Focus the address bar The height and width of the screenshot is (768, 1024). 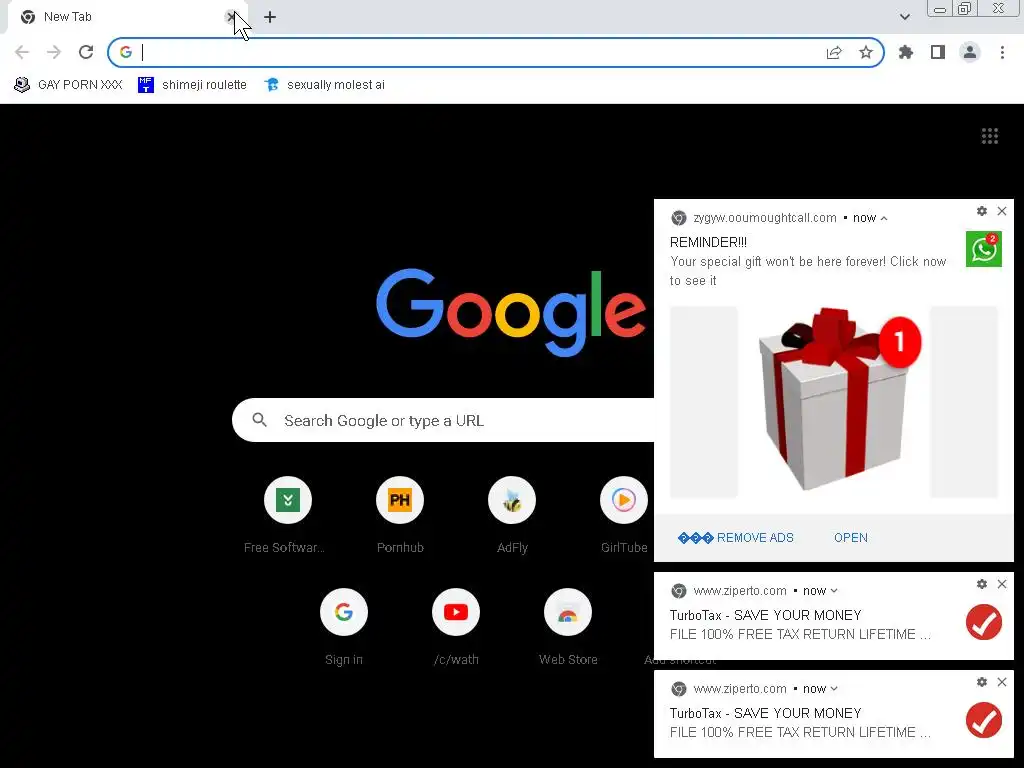coord(483,52)
